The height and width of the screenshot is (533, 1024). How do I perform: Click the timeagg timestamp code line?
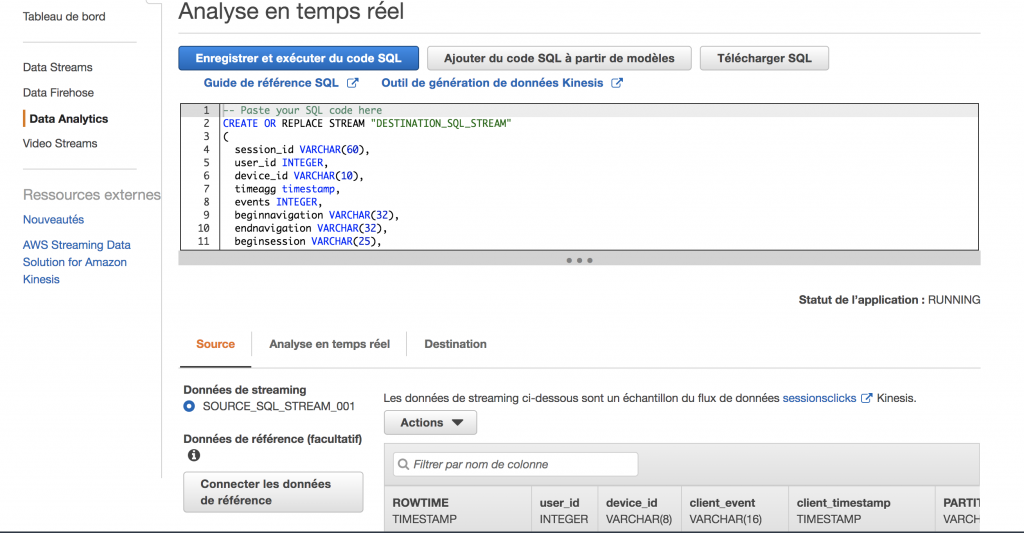coord(287,189)
